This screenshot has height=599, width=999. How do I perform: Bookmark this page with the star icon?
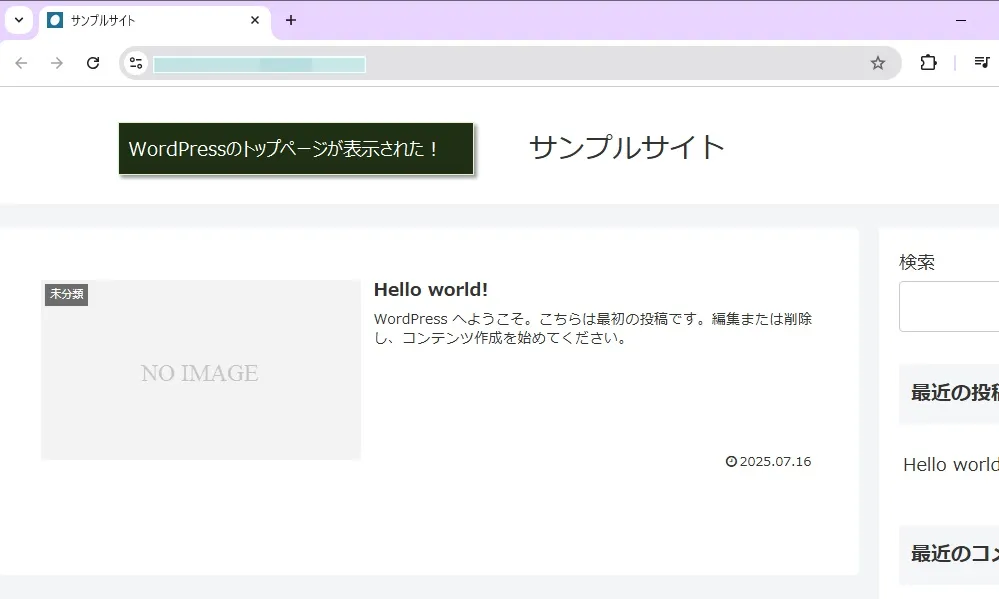[878, 63]
